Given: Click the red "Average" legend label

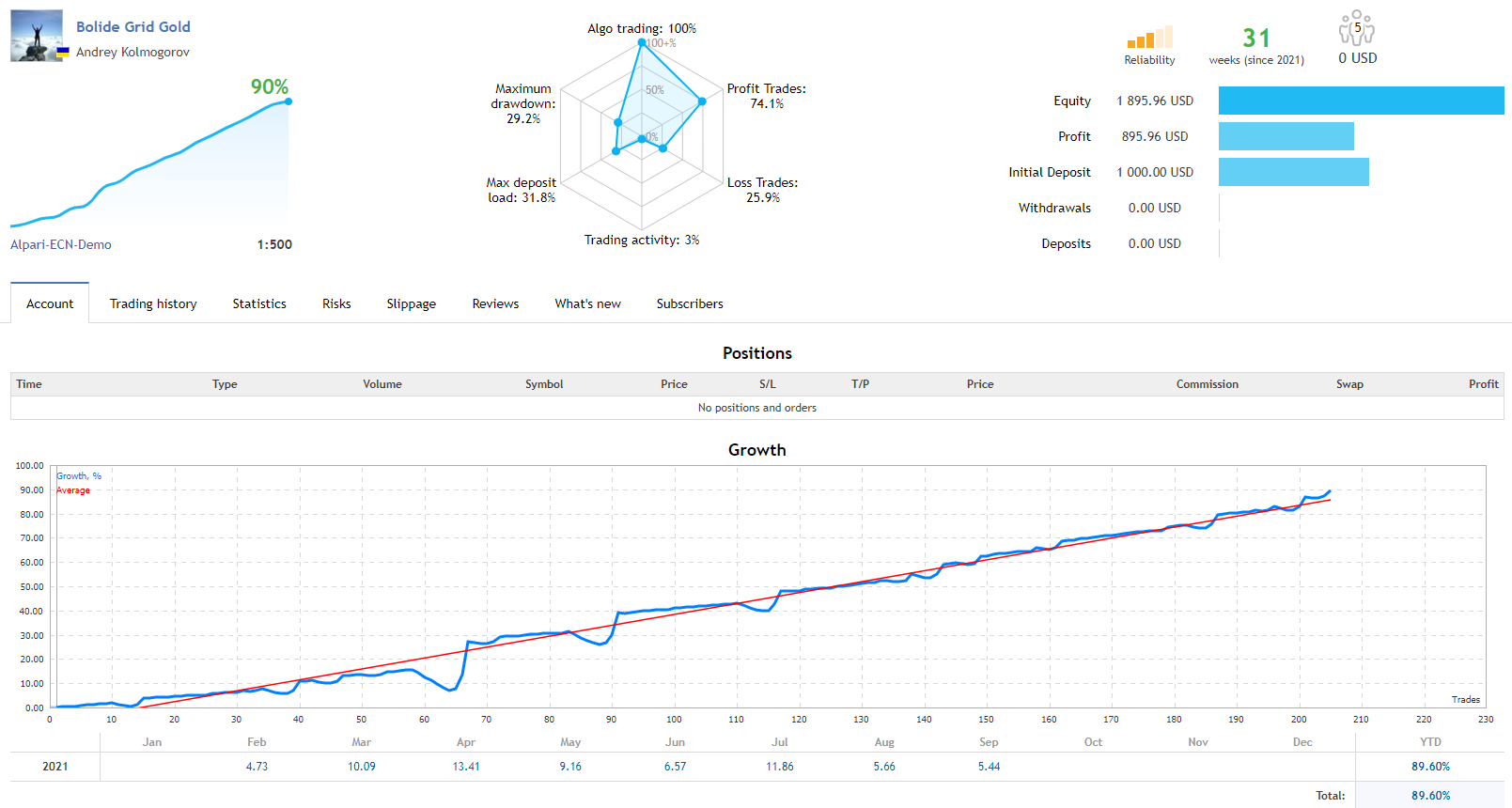Looking at the screenshot, I should coord(73,490).
